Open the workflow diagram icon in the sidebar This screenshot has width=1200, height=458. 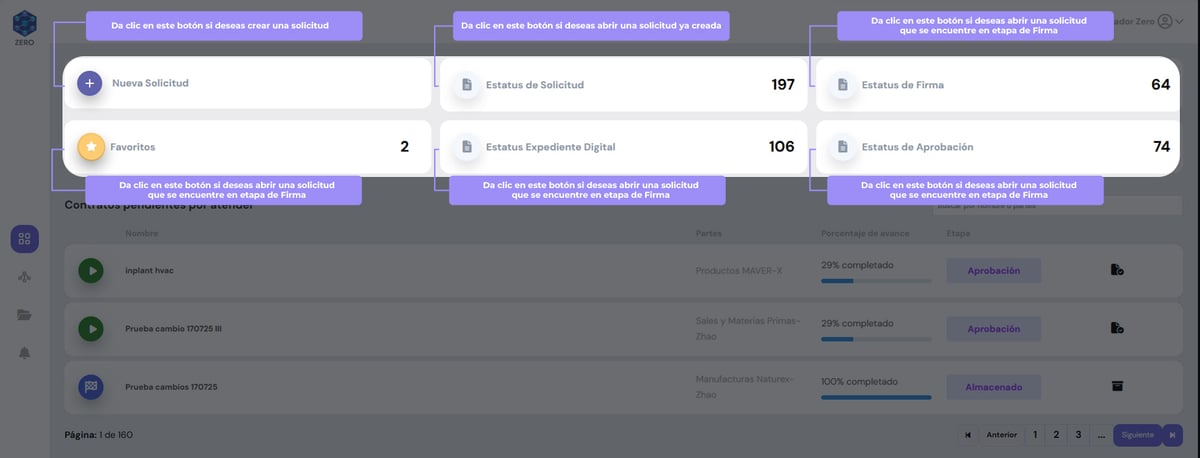[25, 277]
